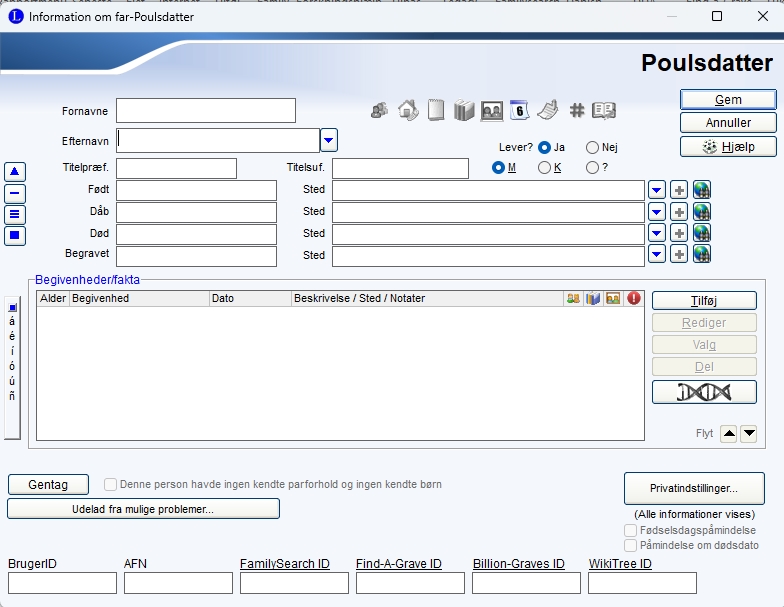784x607 pixels.
Task: Expand the Efternavn dropdown list
Action: [x=329, y=139]
